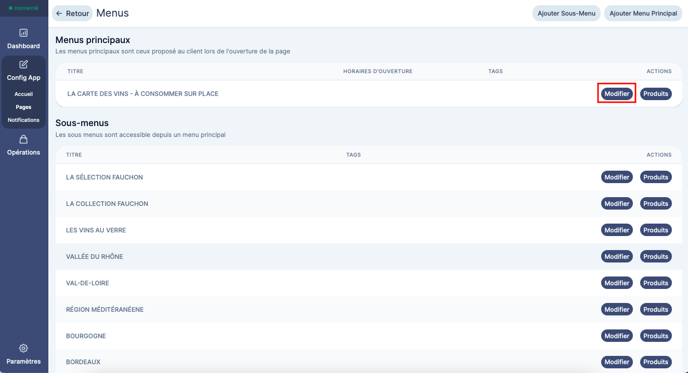Modify Les Vins au Verre sub-menu
Viewport: 688px width, 373px height.
616,230
